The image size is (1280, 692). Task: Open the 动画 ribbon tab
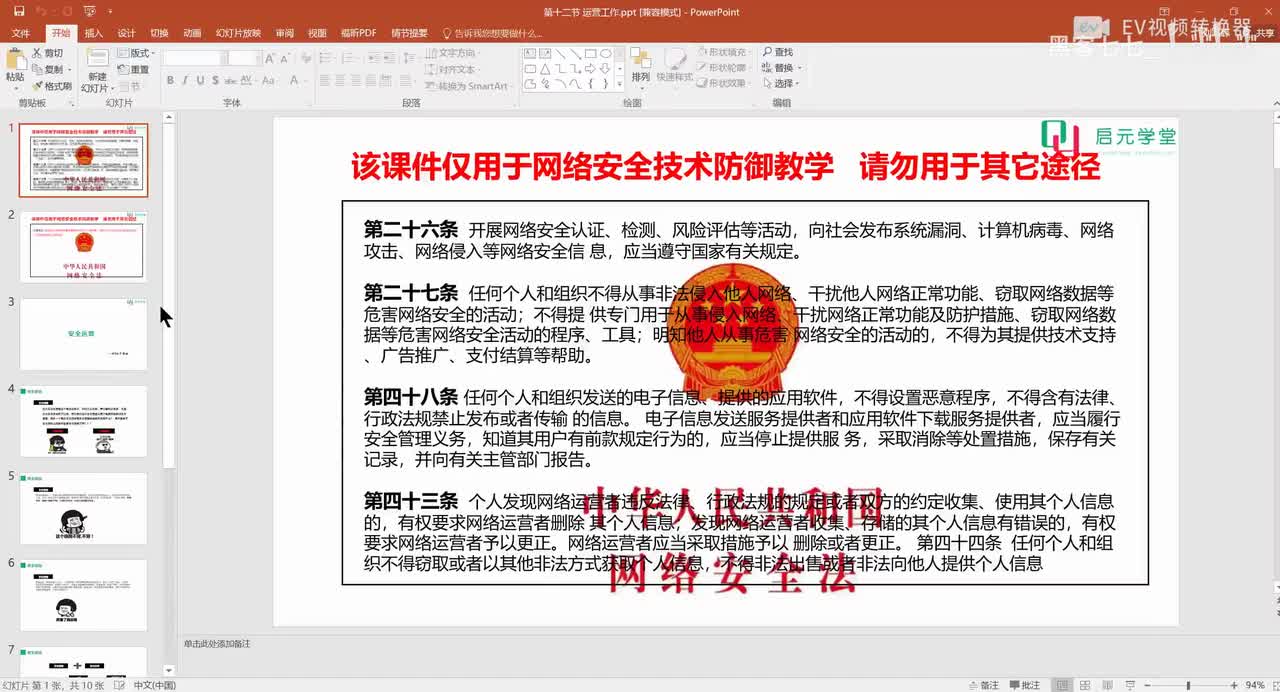[x=192, y=33]
